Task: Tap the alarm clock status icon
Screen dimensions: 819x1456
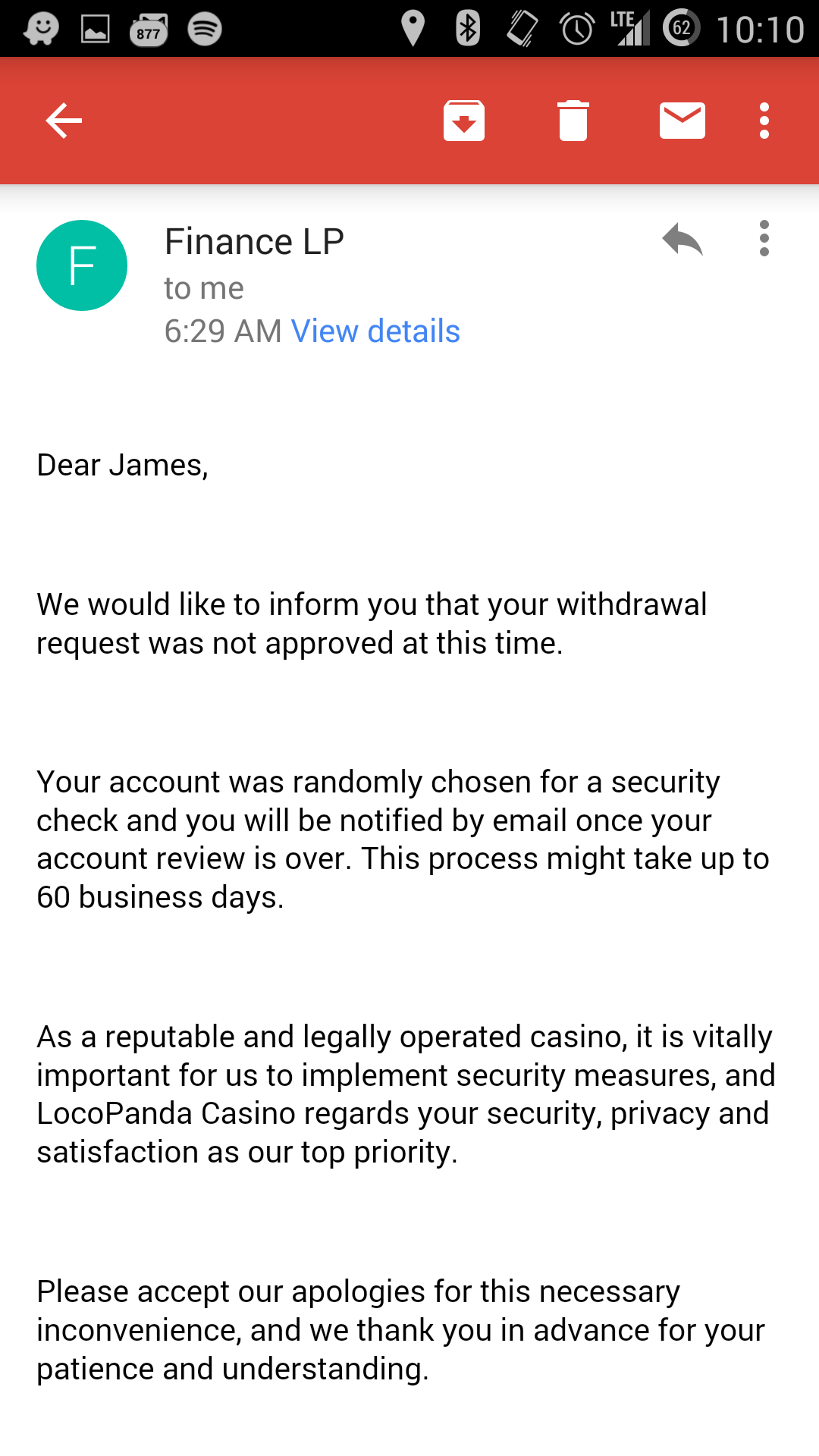Action: click(x=577, y=29)
